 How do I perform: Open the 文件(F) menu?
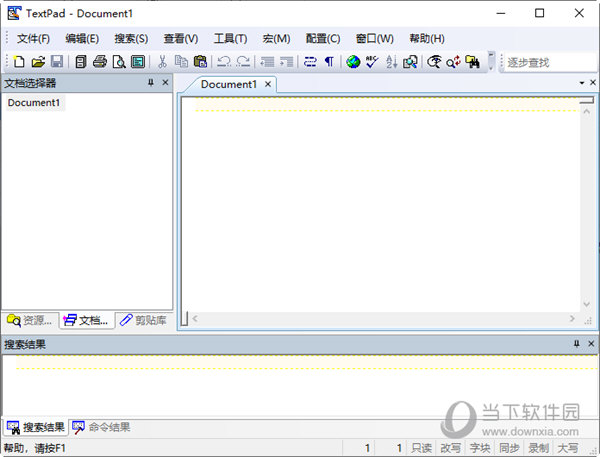pos(33,38)
